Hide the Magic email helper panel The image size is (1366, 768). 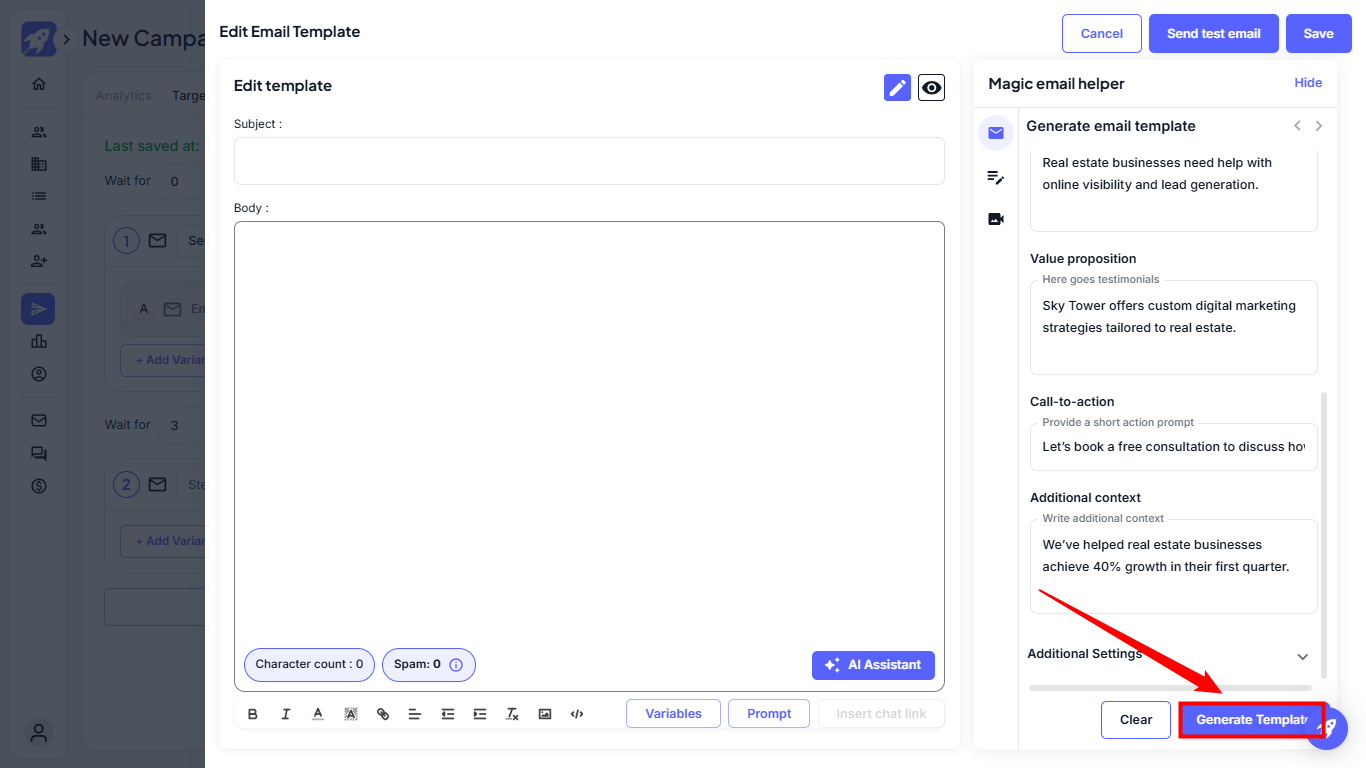point(1308,83)
